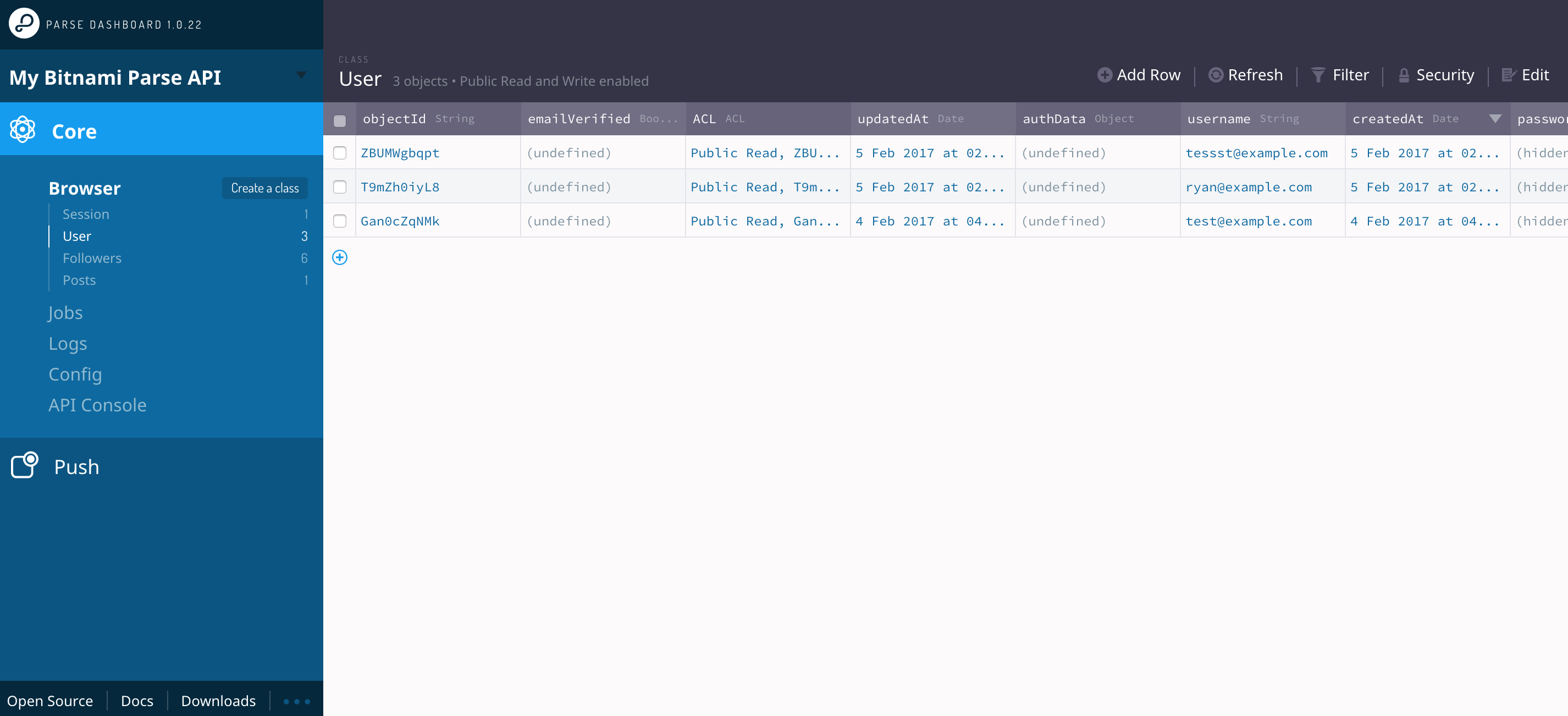Click the Filter funnel icon
Screen dimensions: 1568x716
(1318, 75)
